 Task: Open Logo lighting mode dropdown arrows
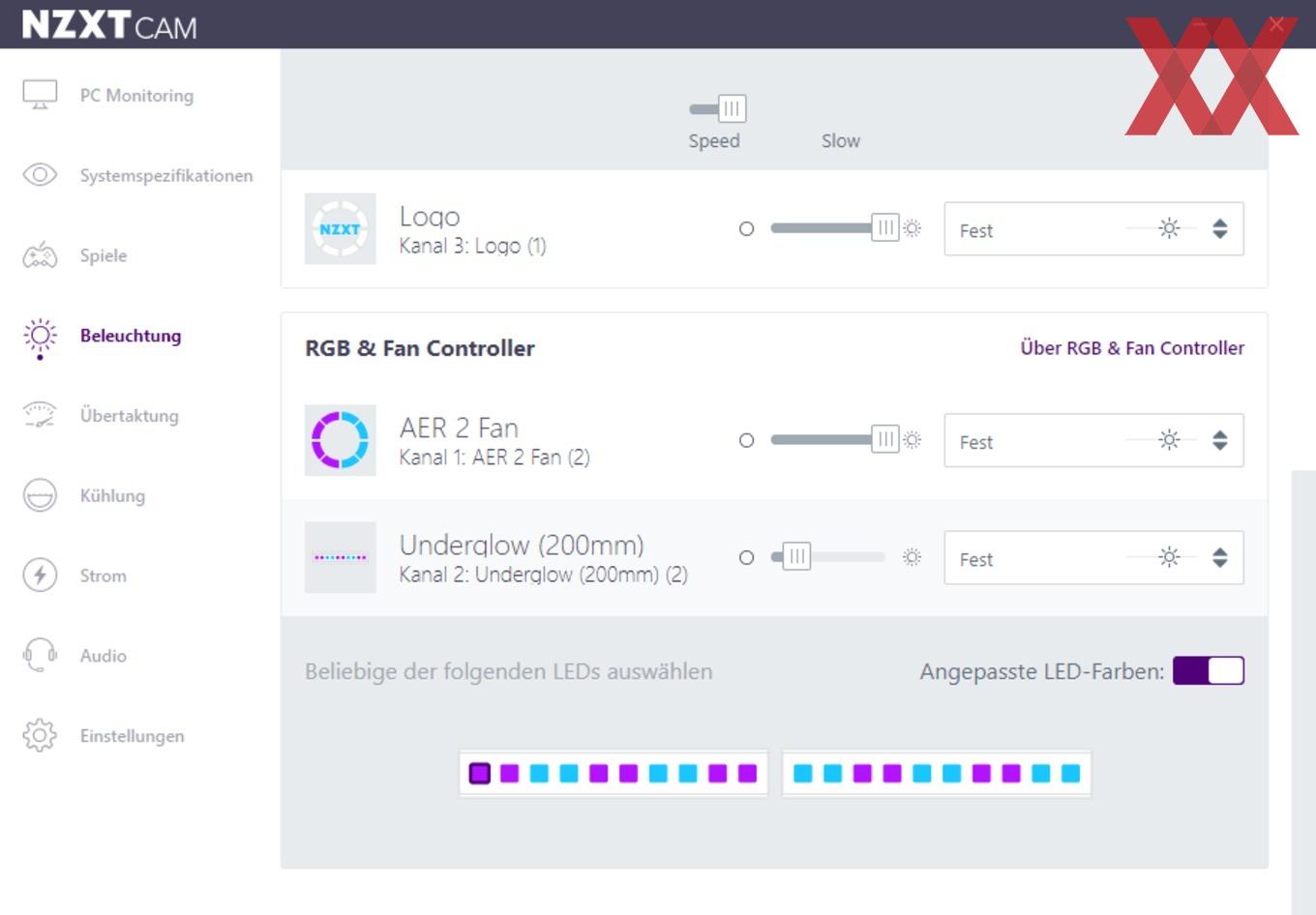[x=1220, y=228]
